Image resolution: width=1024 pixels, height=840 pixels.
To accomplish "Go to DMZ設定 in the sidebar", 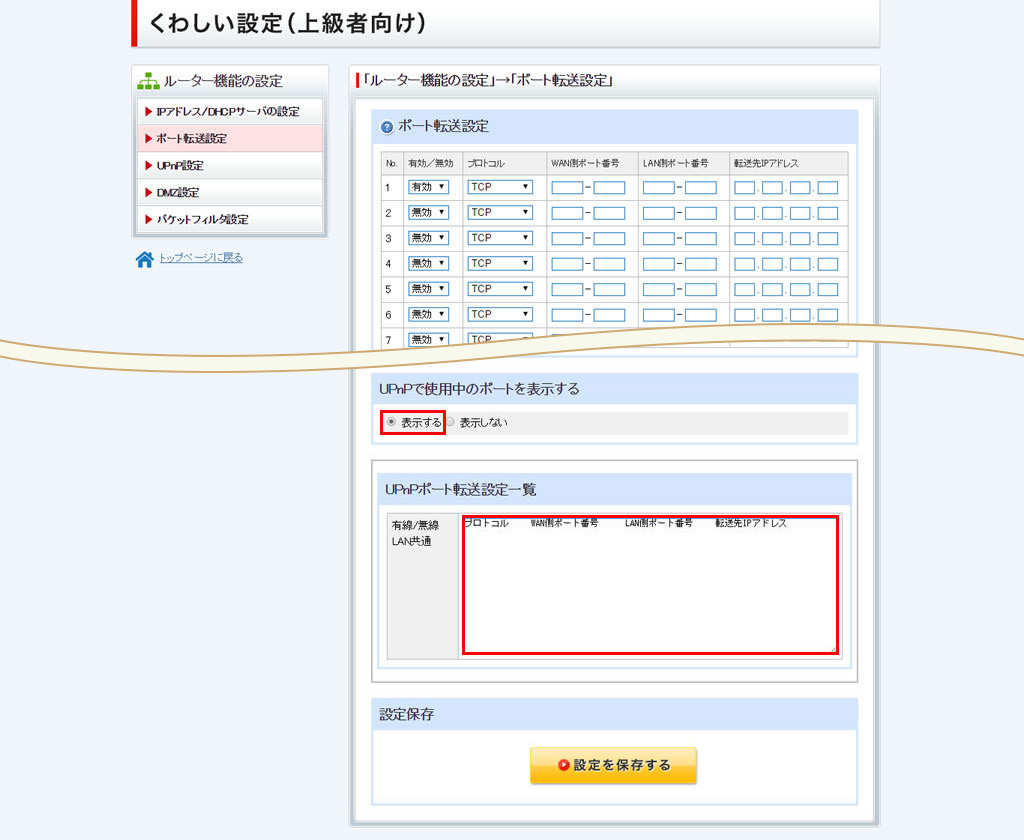I will tap(229, 193).
